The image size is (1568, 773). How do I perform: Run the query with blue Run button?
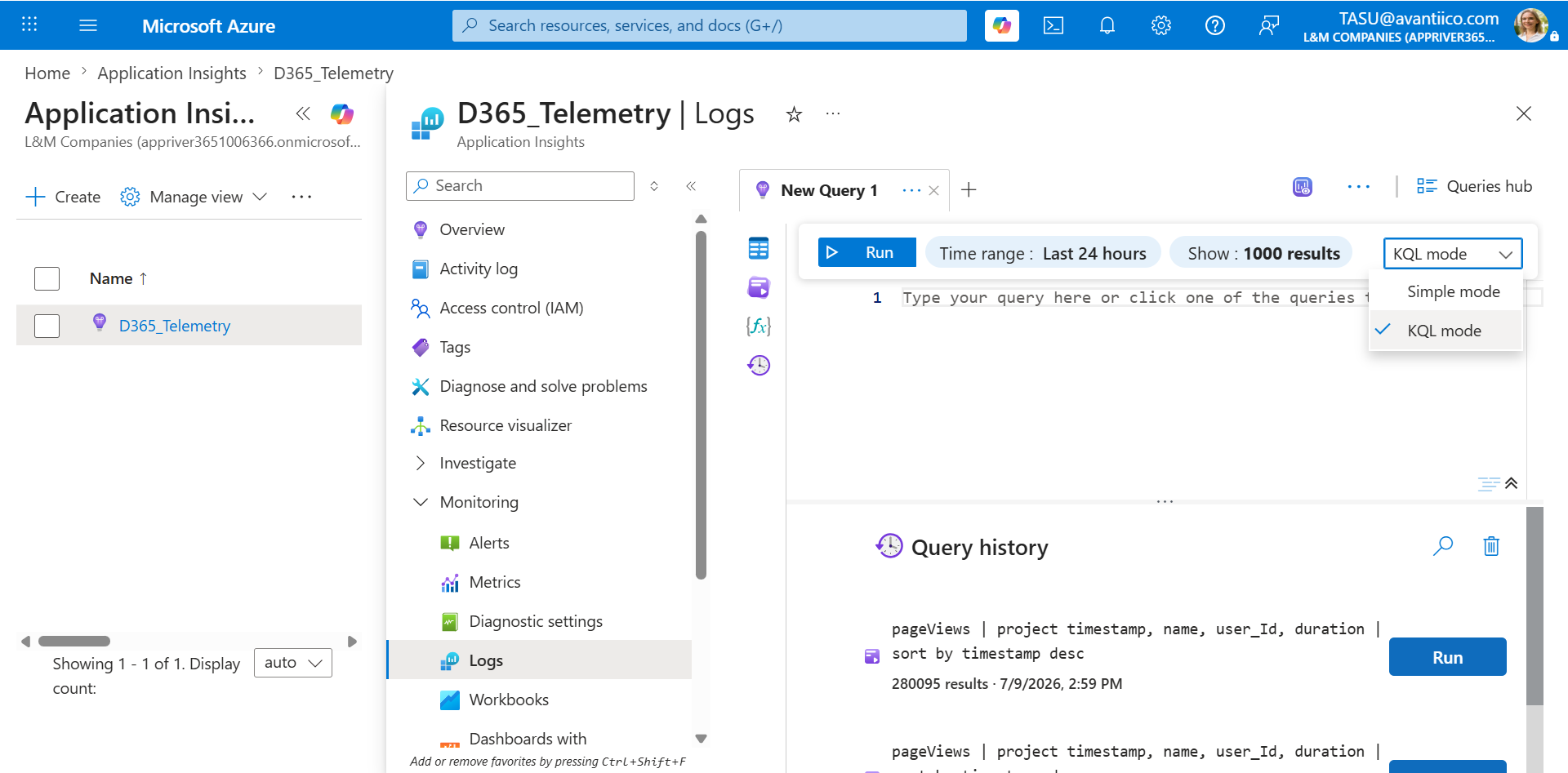(866, 252)
